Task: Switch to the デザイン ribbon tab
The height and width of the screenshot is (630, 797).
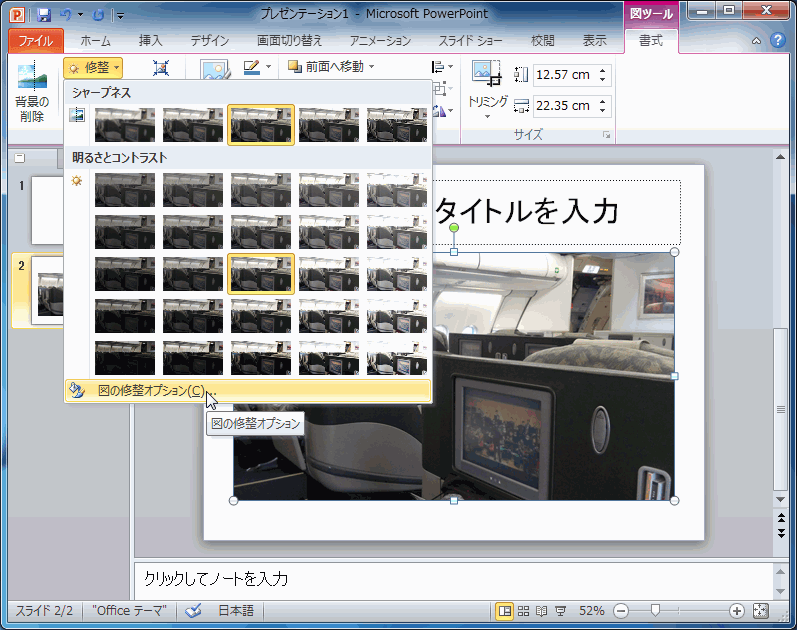Action: pyautogui.click(x=209, y=41)
